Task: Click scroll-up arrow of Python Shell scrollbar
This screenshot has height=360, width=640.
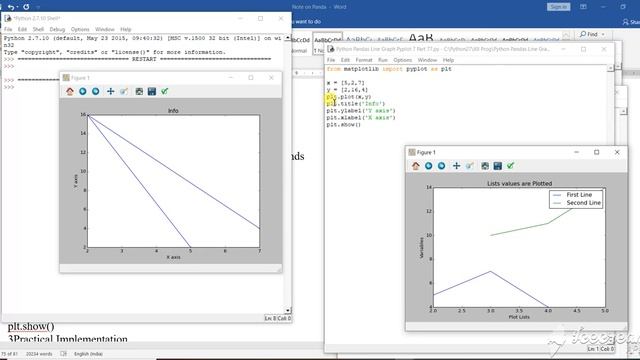Action: pyautogui.click(x=288, y=38)
